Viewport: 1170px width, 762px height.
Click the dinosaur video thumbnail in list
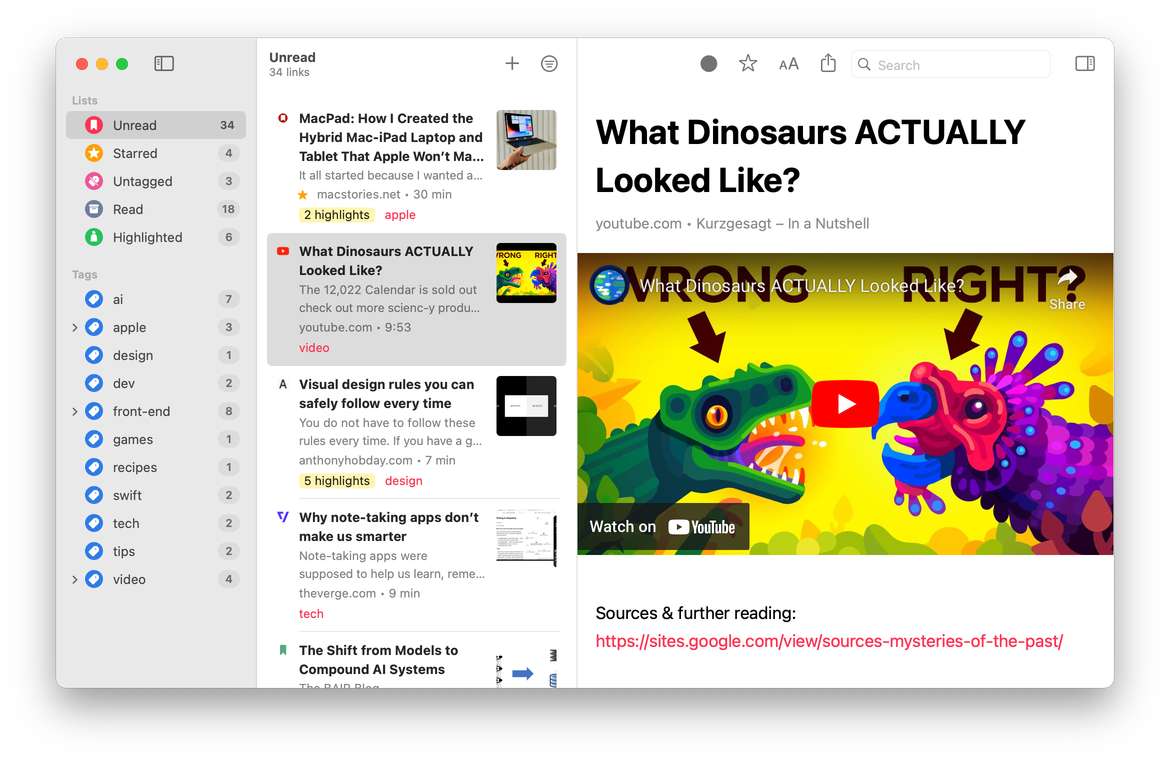pyautogui.click(x=526, y=272)
